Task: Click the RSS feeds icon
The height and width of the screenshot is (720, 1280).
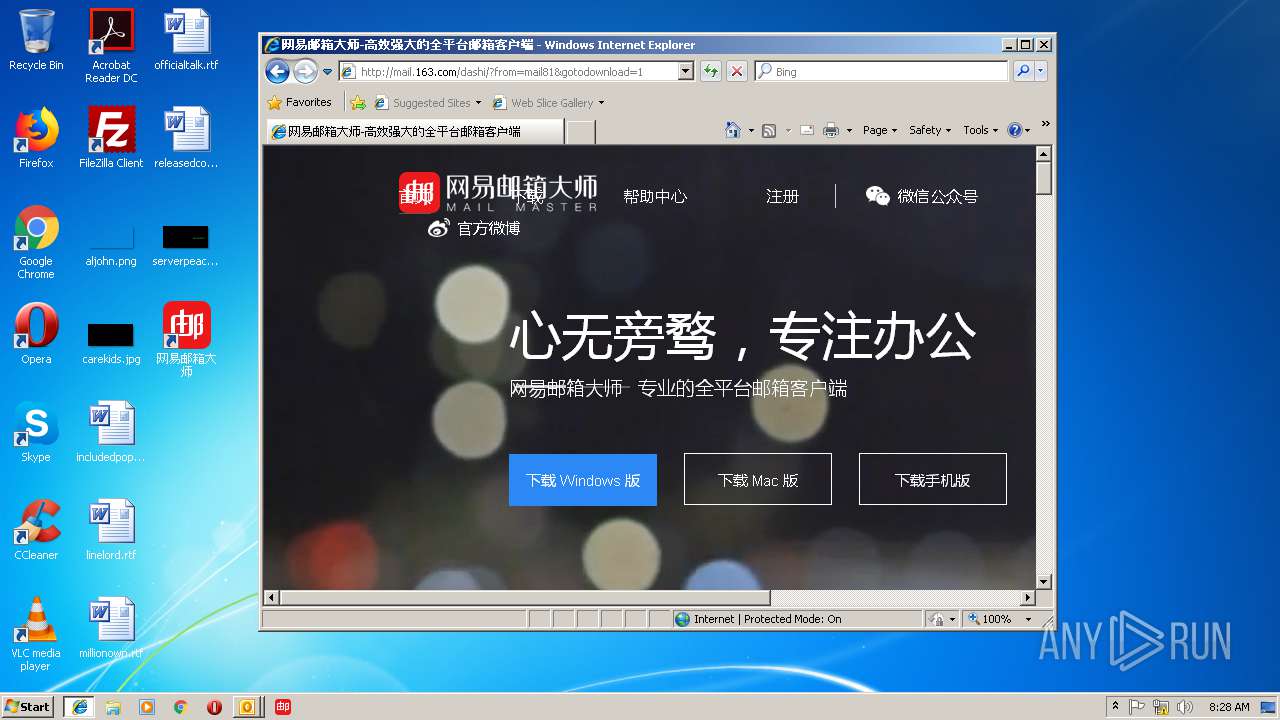Action: (x=769, y=130)
